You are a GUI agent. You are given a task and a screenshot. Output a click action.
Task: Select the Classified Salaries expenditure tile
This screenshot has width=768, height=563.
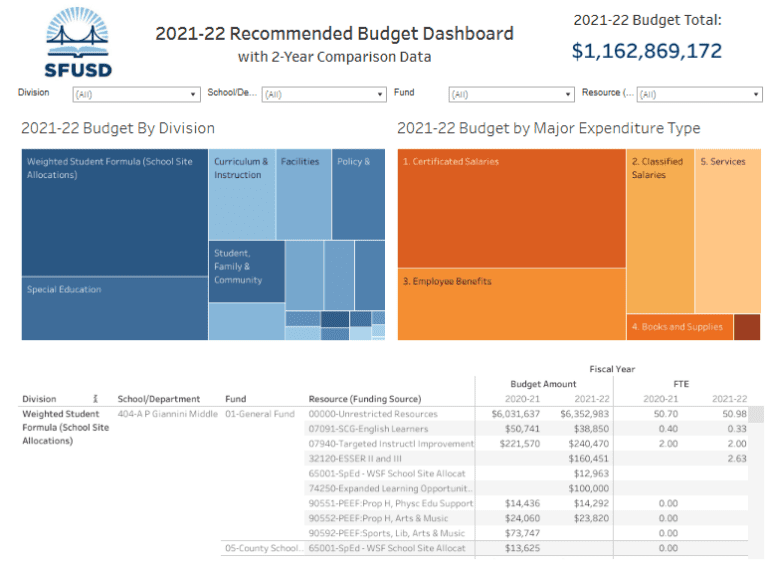[x=660, y=231]
